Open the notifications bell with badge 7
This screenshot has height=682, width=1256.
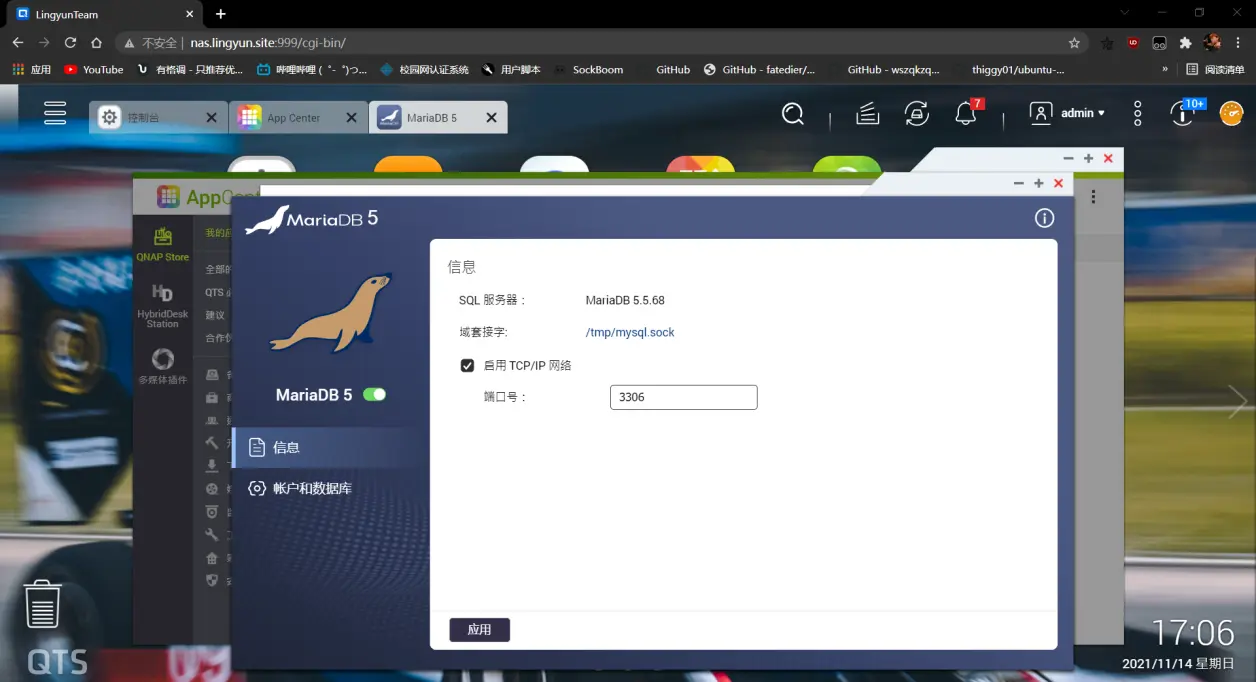click(966, 113)
